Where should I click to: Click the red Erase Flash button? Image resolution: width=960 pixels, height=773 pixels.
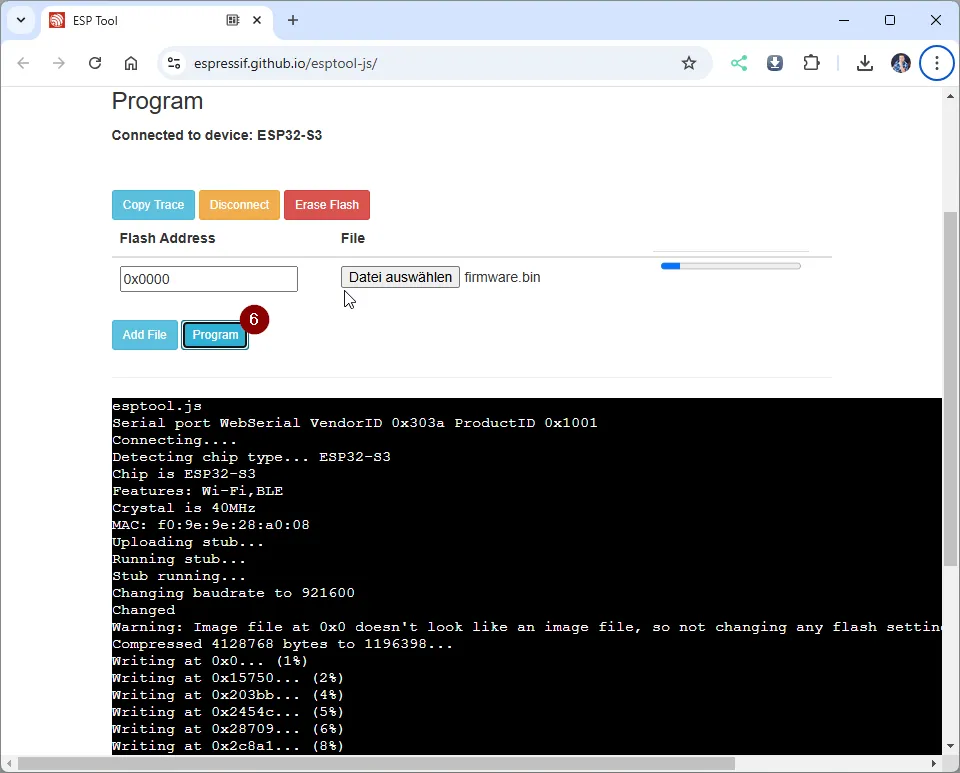pyautogui.click(x=327, y=205)
